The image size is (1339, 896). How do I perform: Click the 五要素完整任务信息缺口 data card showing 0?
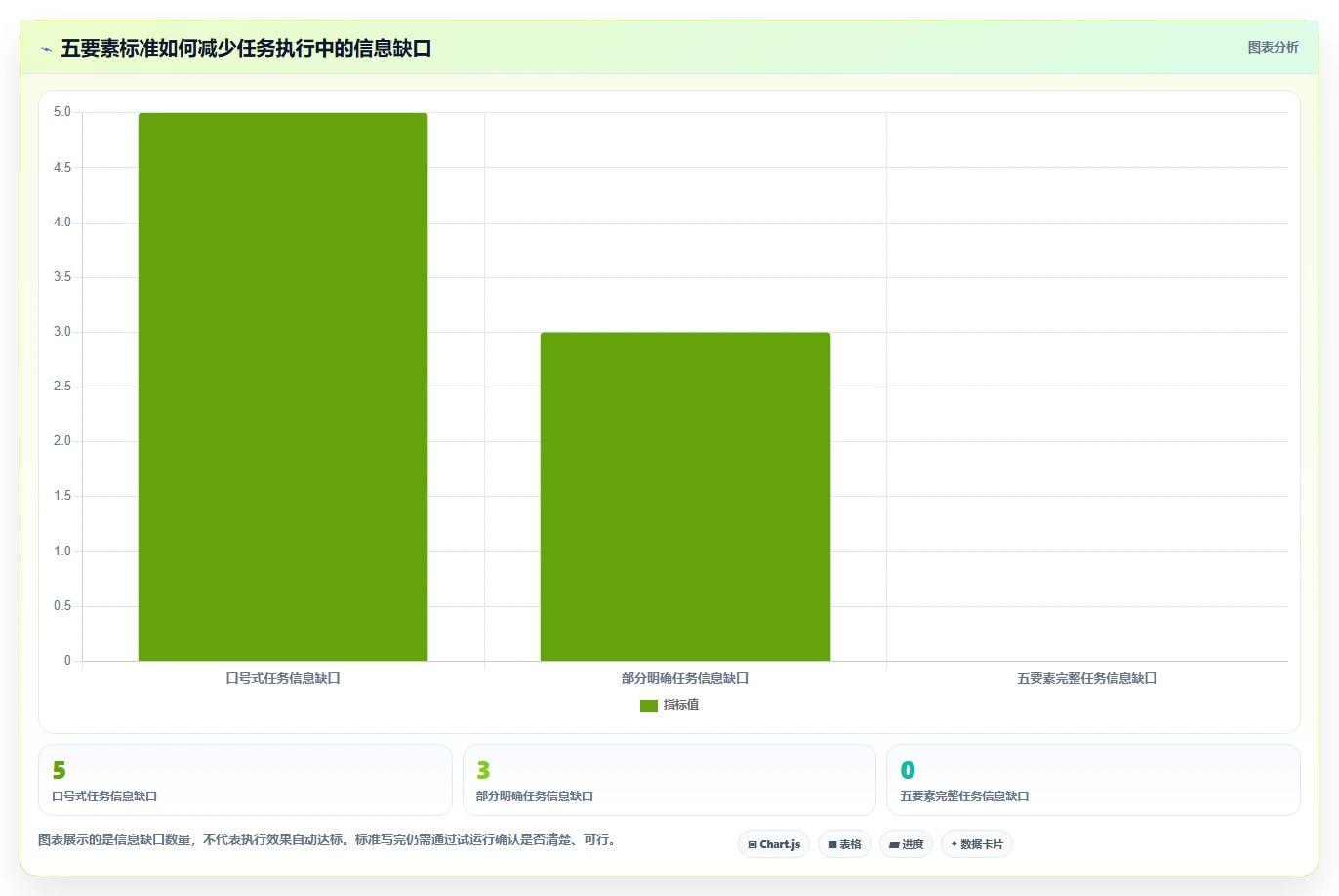(1093, 780)
